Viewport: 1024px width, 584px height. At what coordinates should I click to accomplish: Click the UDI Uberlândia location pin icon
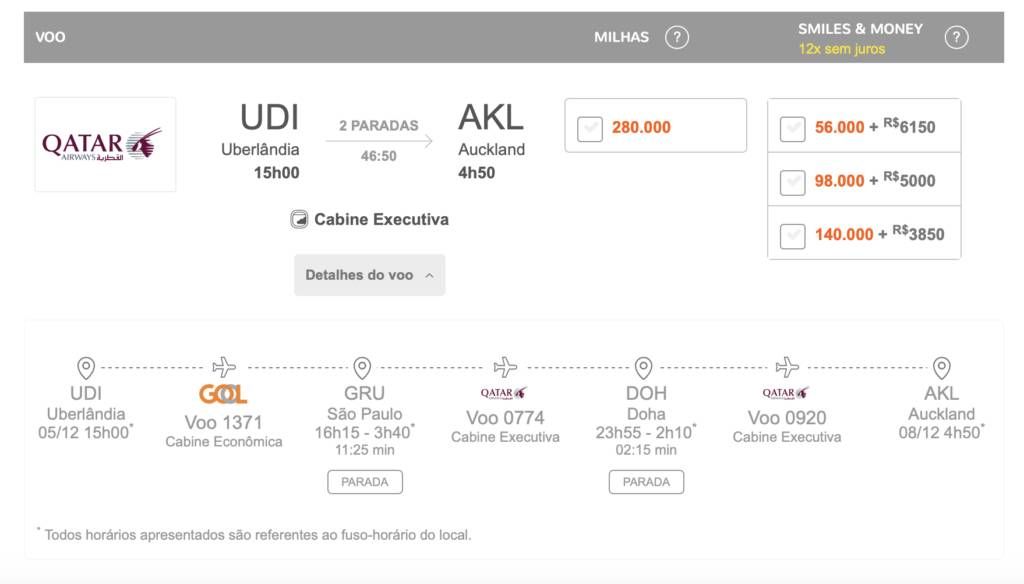86,368
